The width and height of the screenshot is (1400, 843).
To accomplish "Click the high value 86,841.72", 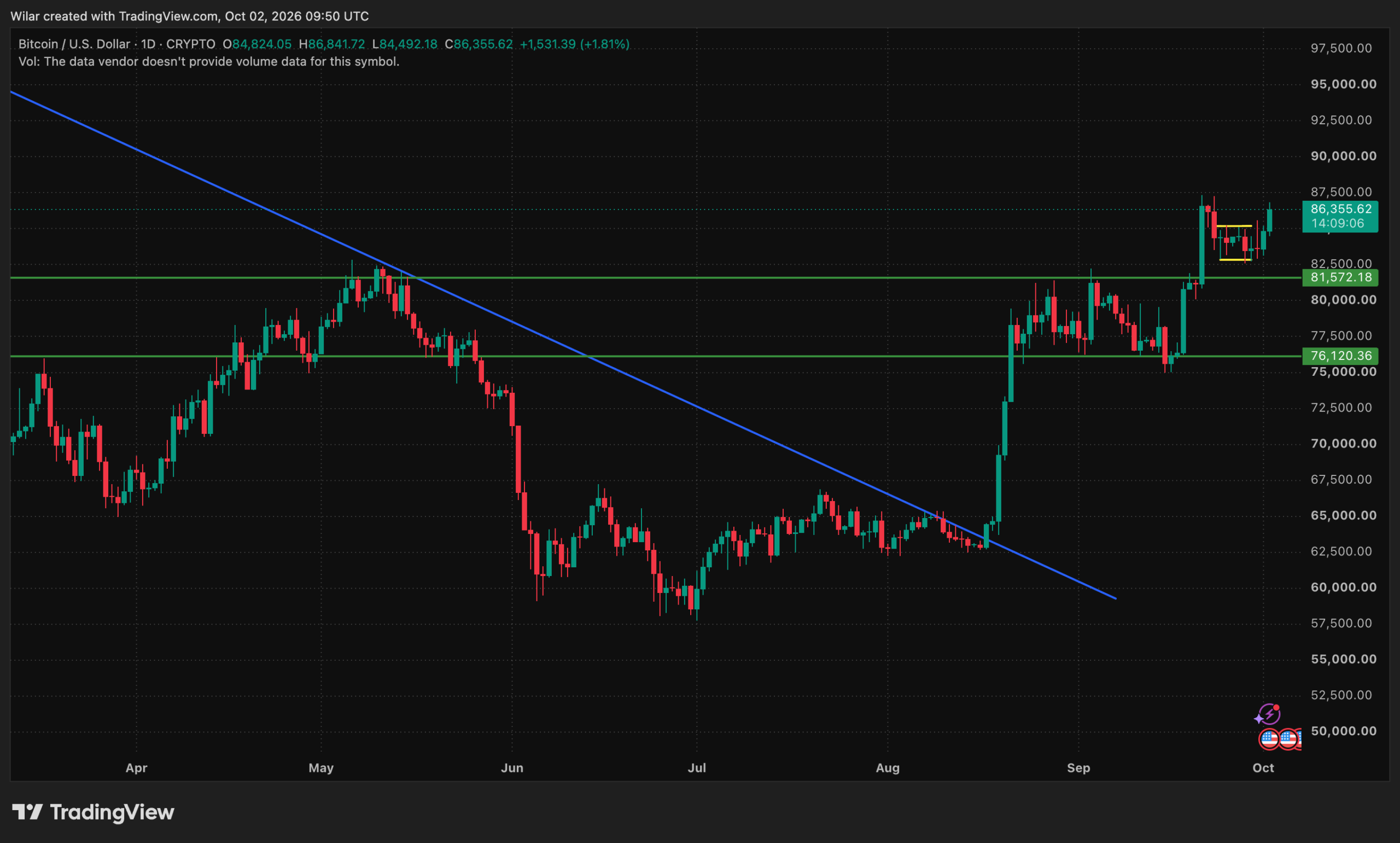I will click(x=336, y=44).
